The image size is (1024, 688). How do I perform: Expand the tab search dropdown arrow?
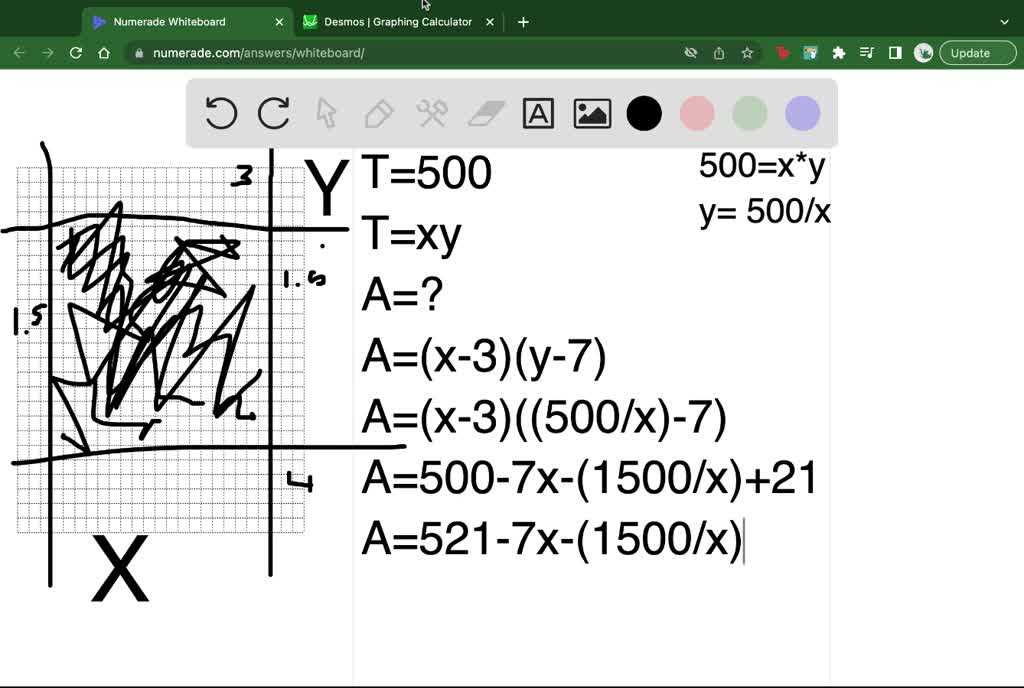click(1005, 22)
